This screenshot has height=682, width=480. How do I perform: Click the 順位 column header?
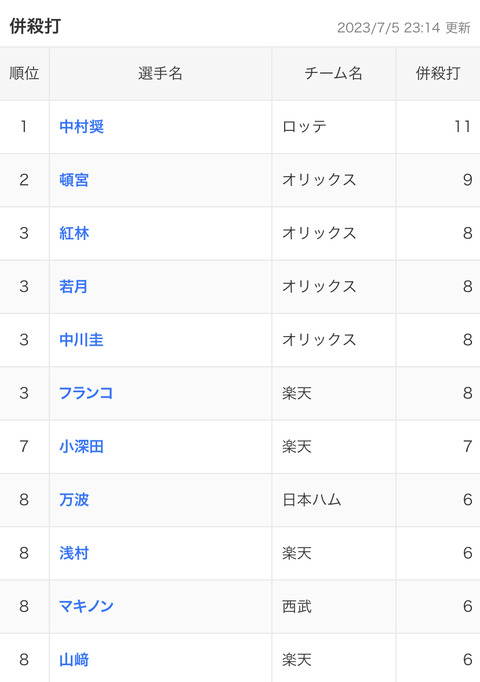pyautogui.click(x=24, y=73)
